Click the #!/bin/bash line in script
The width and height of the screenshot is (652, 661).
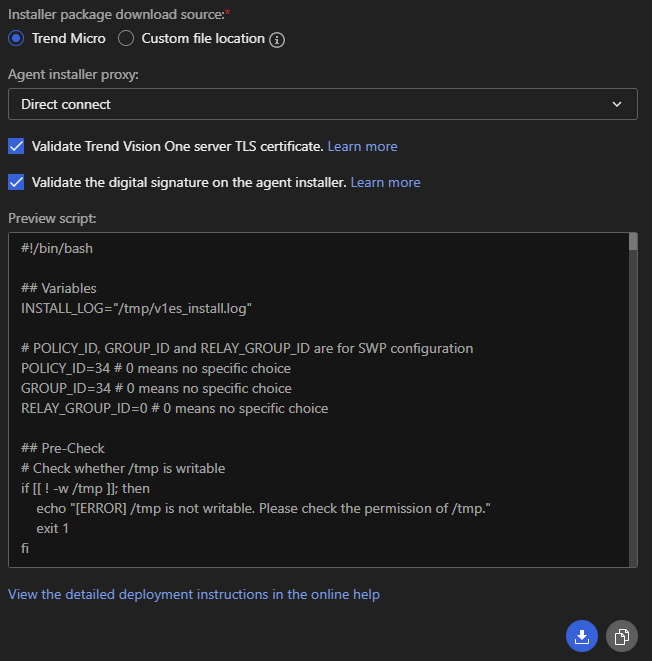click(57, 248)
